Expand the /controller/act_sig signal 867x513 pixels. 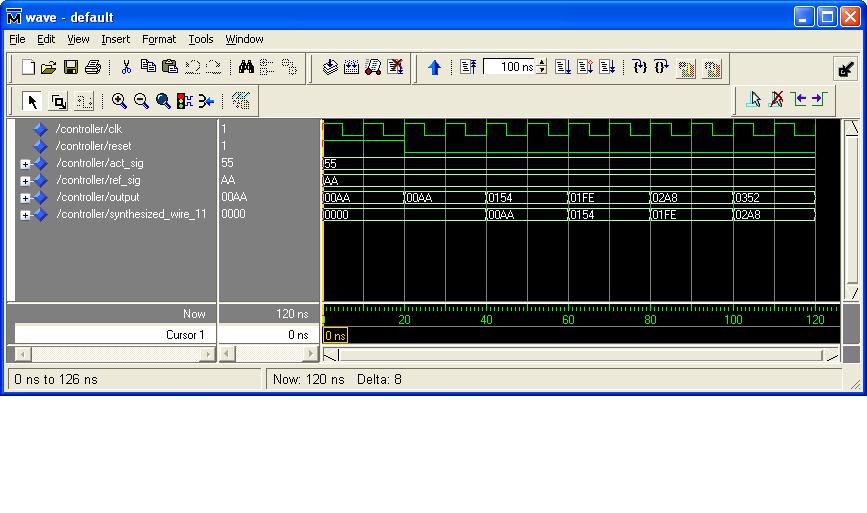coord(25,163)
